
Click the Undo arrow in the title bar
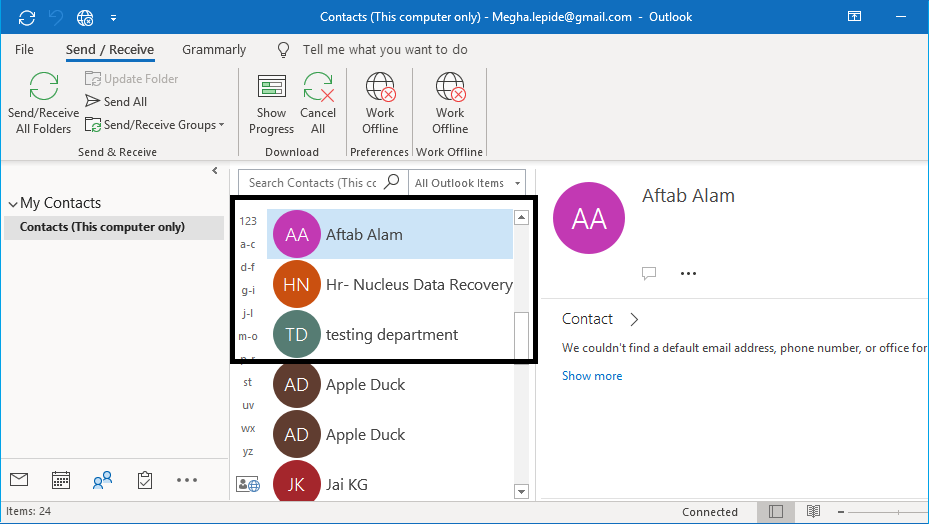[56, 18]
